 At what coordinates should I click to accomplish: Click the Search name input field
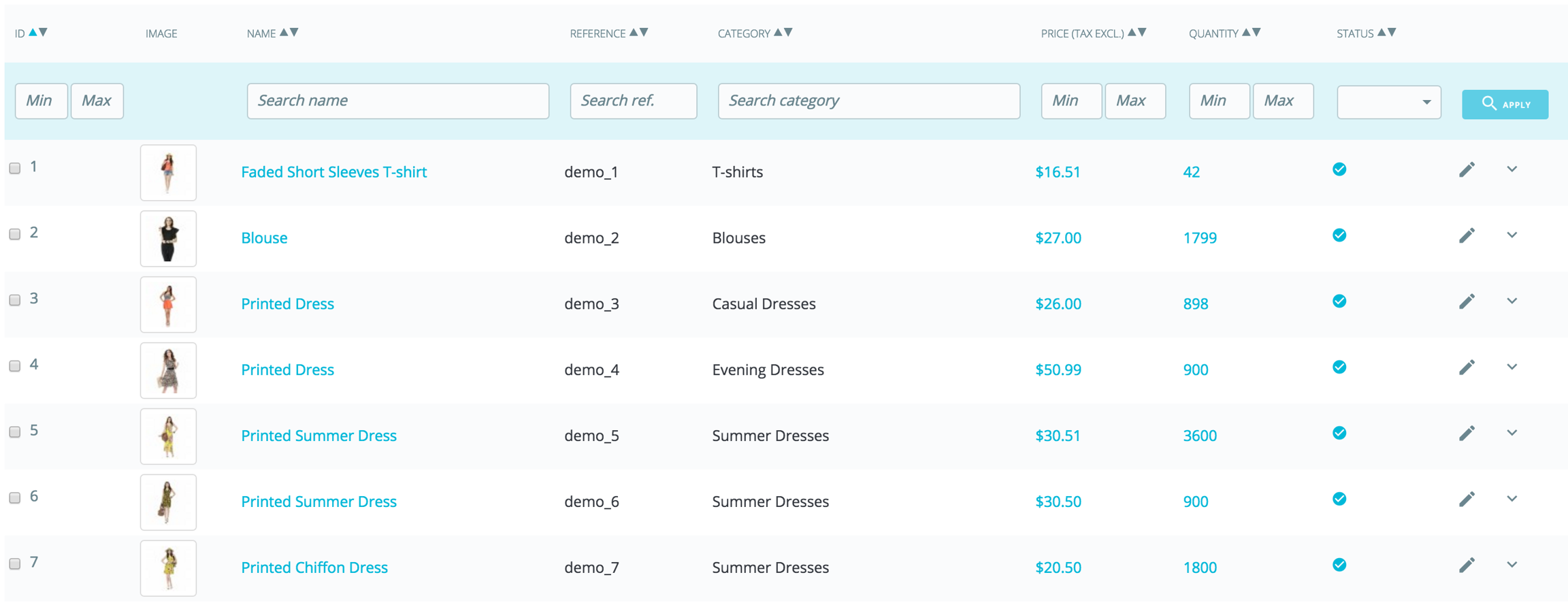click(x=397, y=101)
